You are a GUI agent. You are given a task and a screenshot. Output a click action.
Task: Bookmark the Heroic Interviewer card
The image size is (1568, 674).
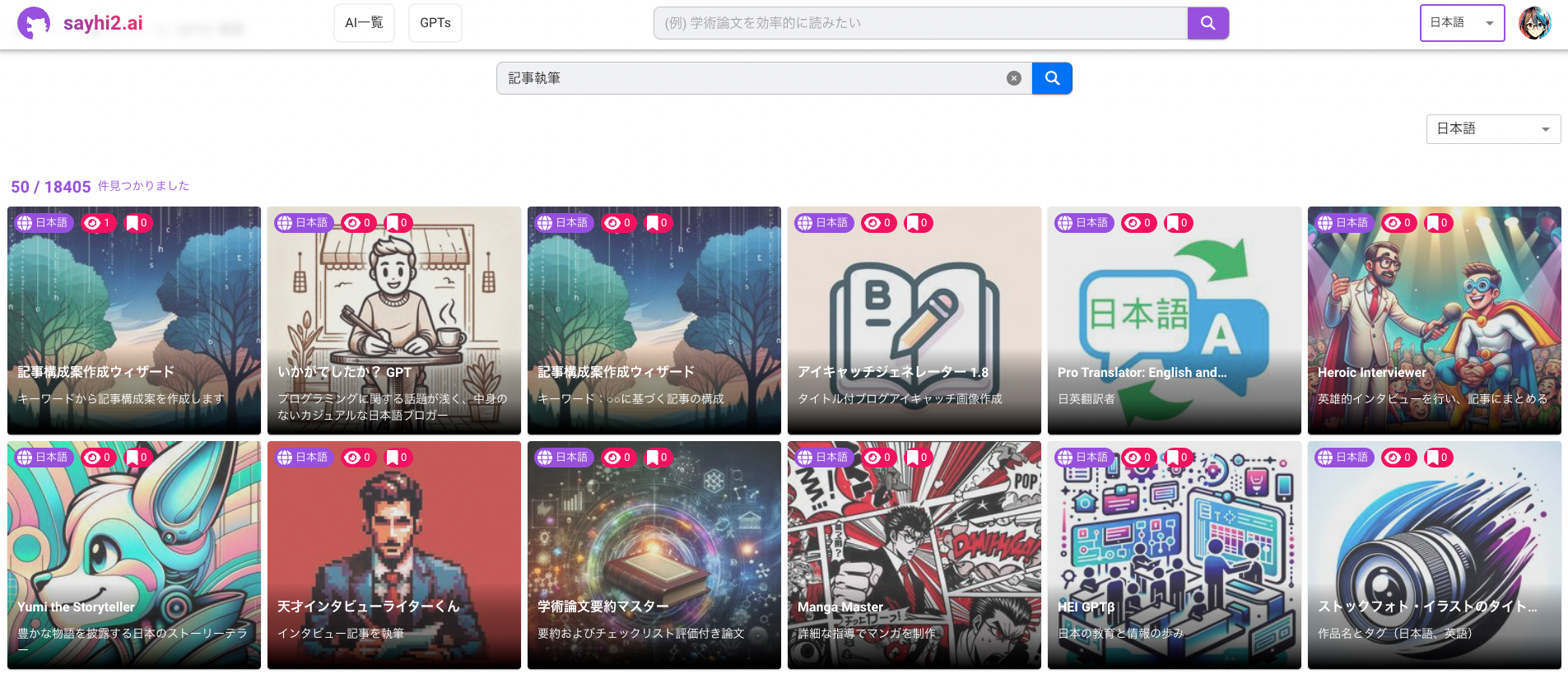pos(1438,223)
